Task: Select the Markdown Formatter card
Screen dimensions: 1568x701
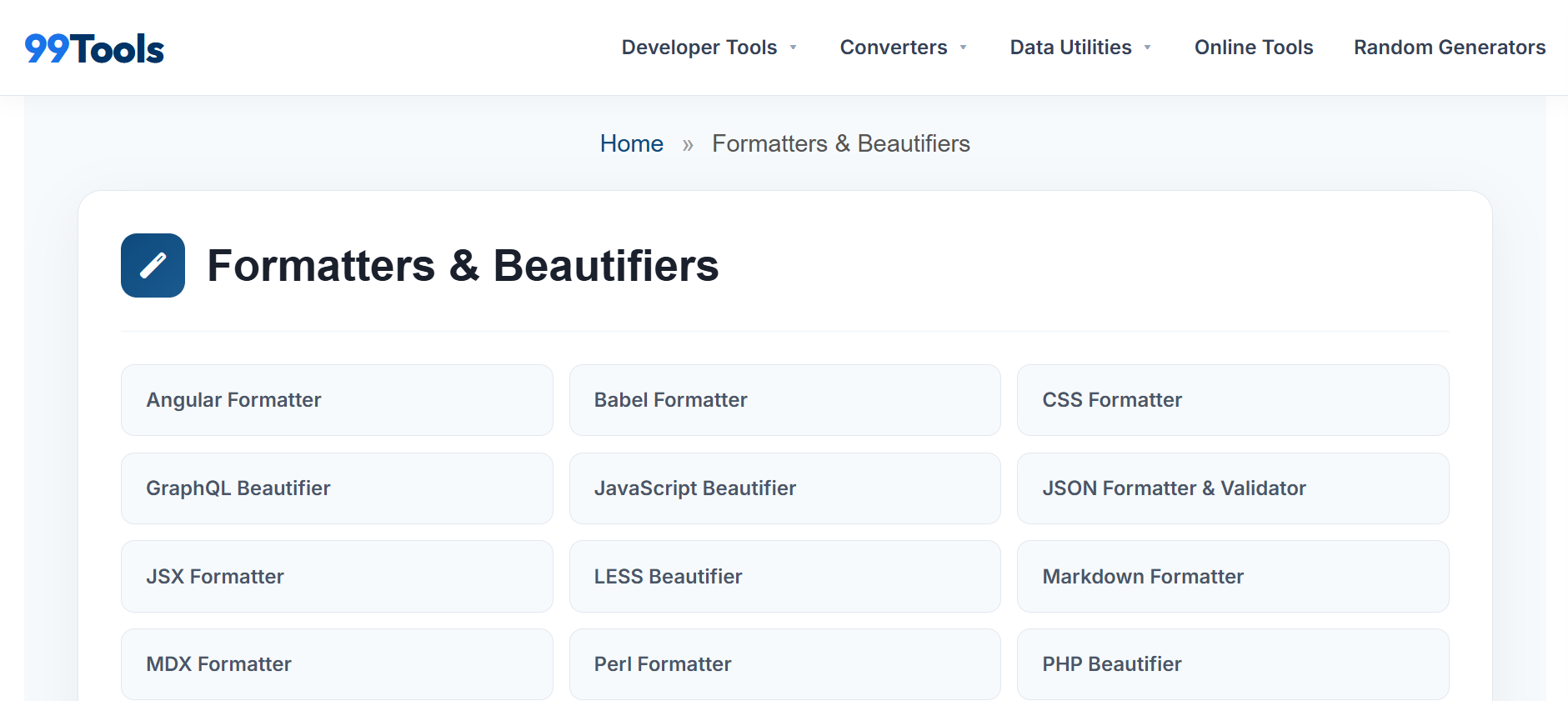Action: [1232, 576]
